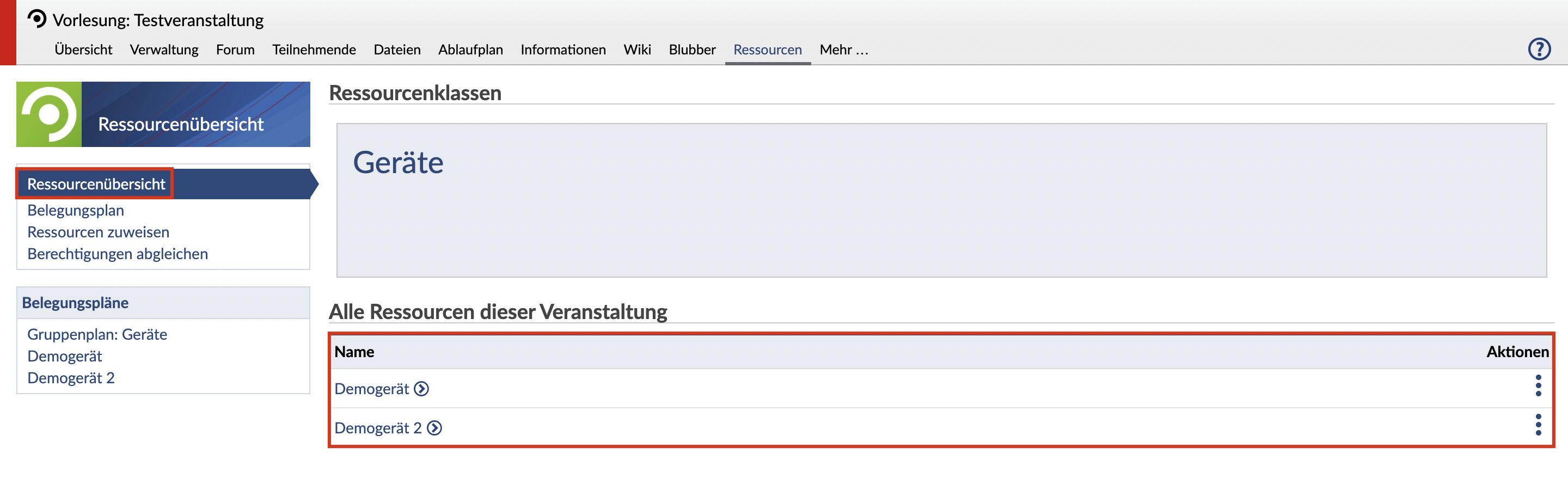Image resolution: width=1568 pixels, height=484 pixels.
Task: Open Gruppenplan: Geräte booking plan
Action: (97, 335)
